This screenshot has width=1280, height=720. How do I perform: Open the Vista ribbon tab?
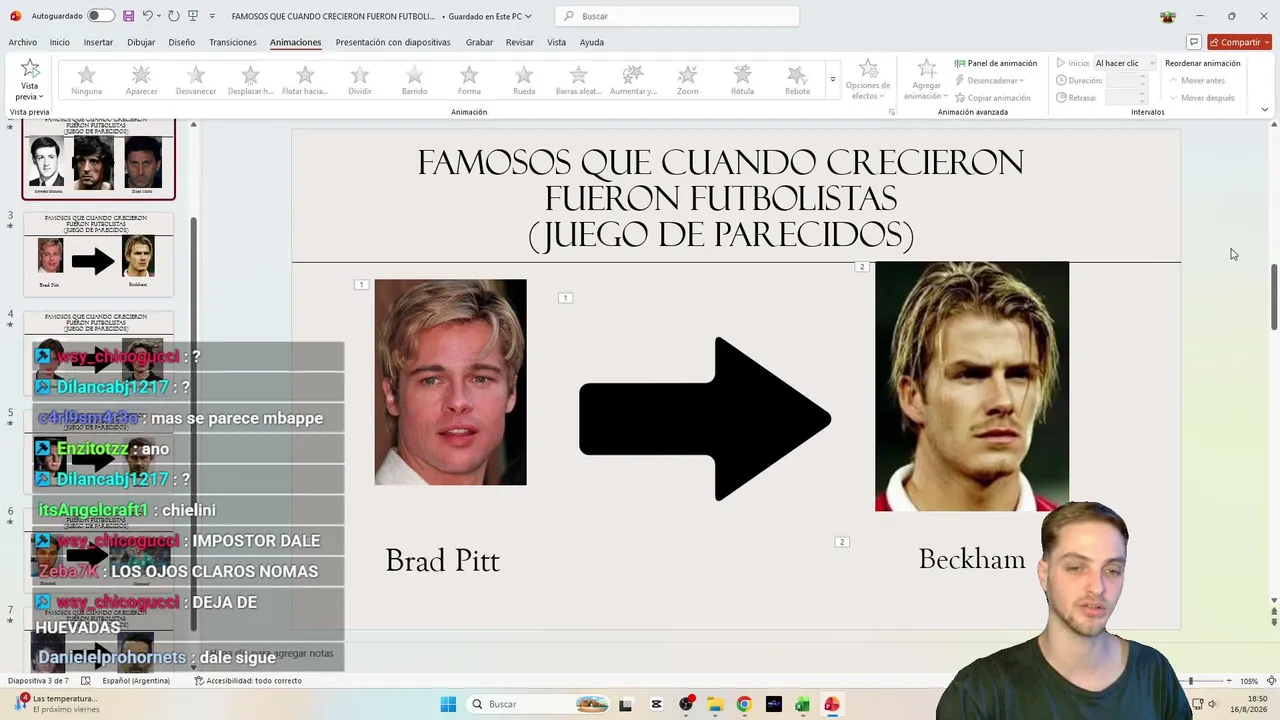[x=556, y=42]
